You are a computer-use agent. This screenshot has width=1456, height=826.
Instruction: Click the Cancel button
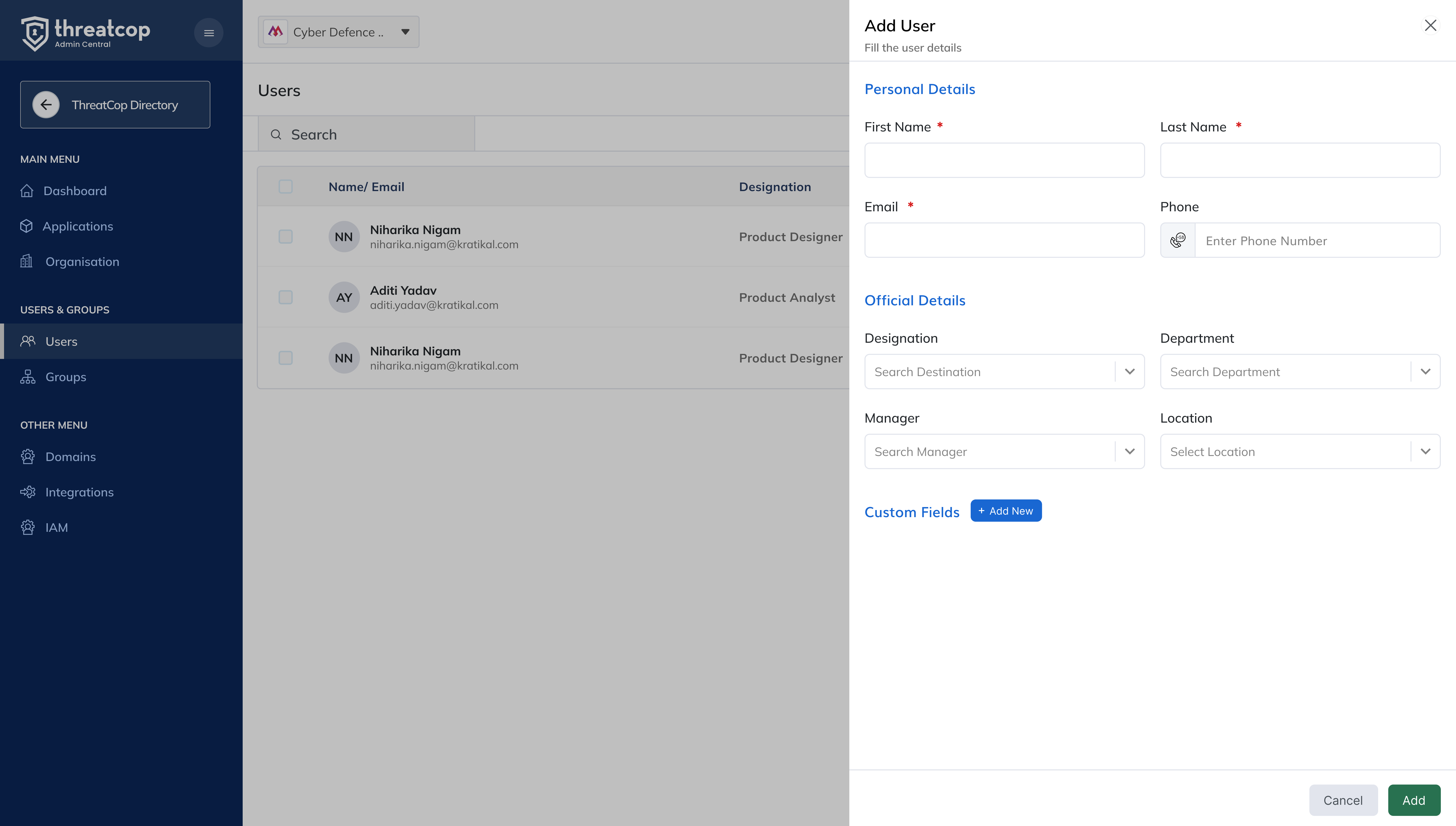pyautogui.click(x=1343, y=800)
